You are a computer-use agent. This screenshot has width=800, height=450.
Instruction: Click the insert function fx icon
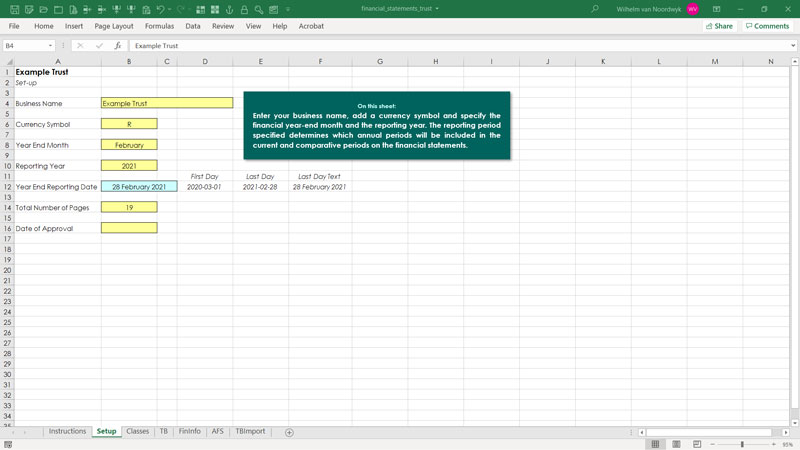point(118,45)
